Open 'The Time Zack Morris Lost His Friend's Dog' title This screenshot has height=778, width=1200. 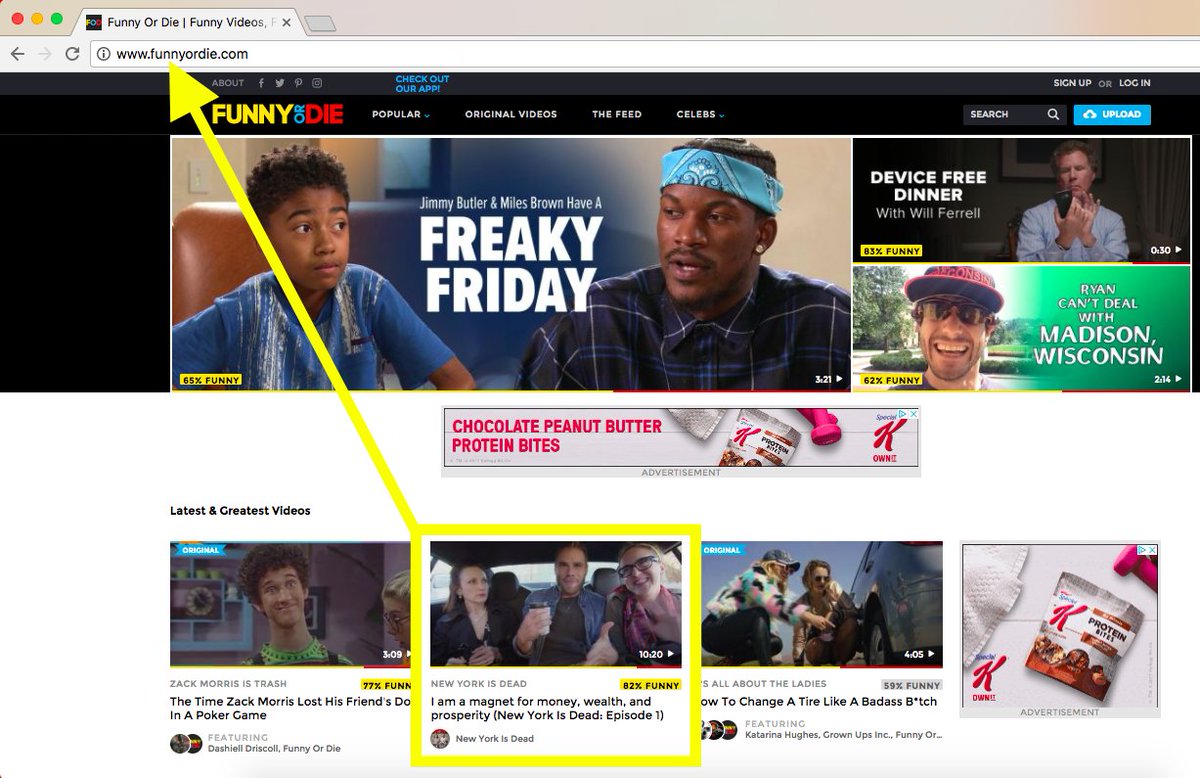[290, 708]
